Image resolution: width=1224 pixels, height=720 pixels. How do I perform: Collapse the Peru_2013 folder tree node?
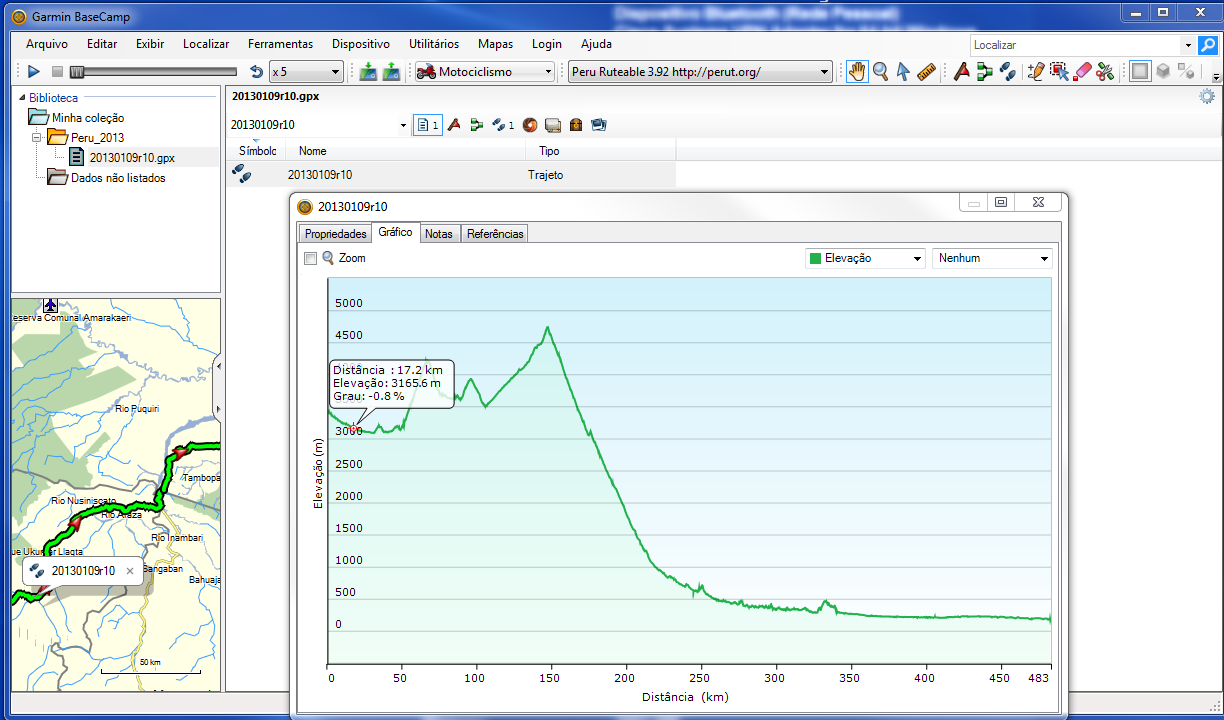coord(36,137)
